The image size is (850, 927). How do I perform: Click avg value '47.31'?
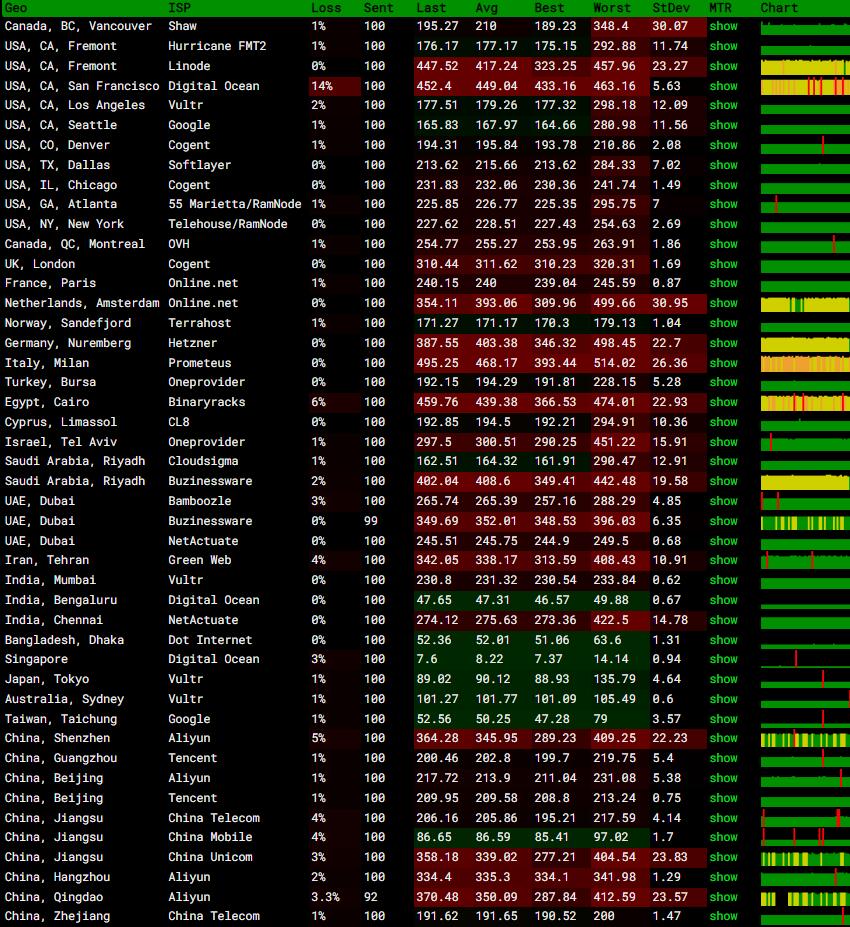tap(492, 600)
